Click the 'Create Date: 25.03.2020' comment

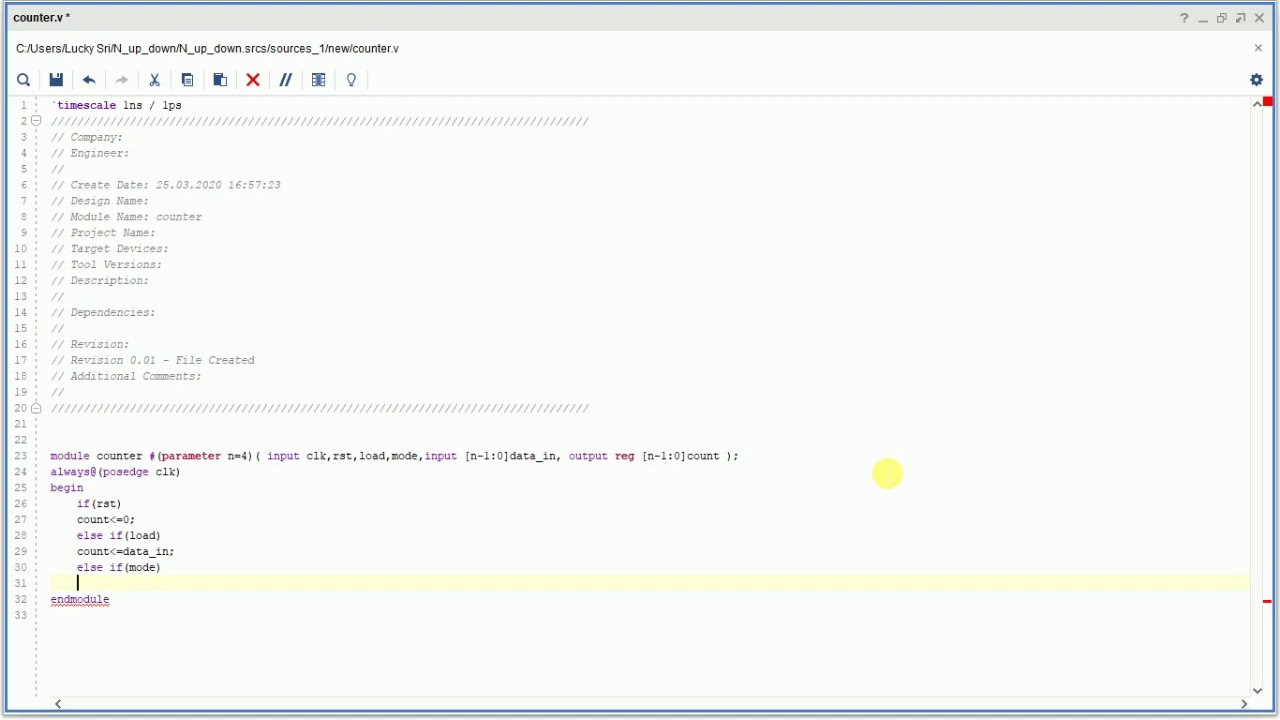[x=166, y=185]
